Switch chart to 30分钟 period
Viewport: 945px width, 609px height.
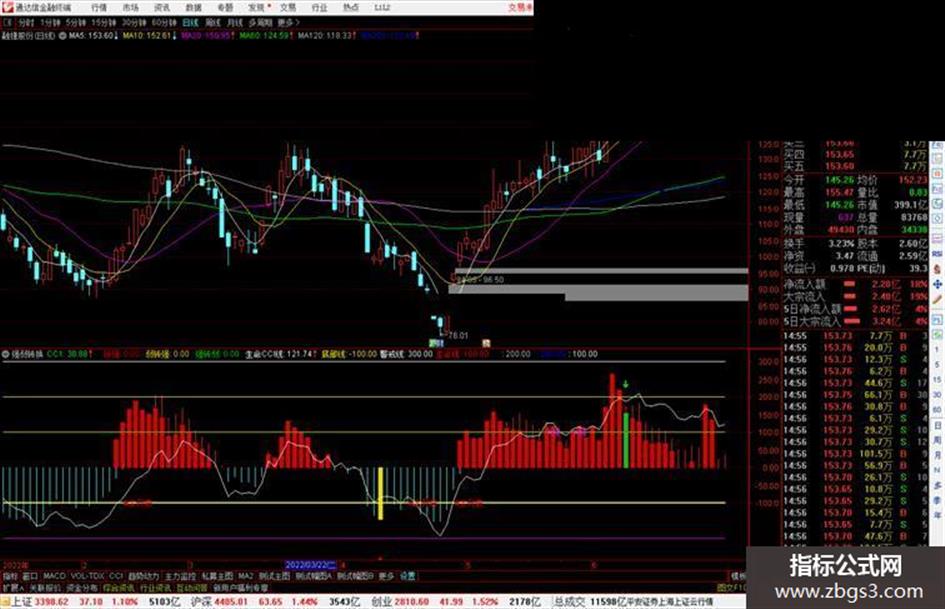[x=134, y=22]
